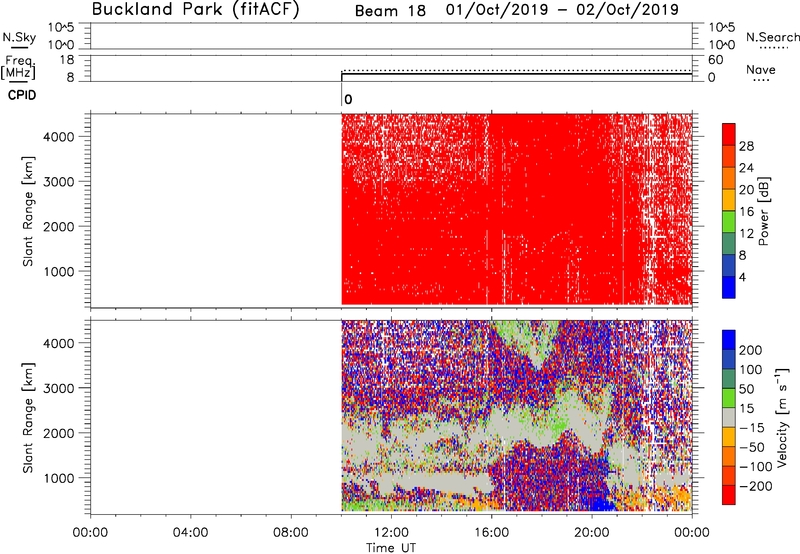Click the 'Buckland Park (fitACF)' title
The image size is (800, 554).
[195, 10]
